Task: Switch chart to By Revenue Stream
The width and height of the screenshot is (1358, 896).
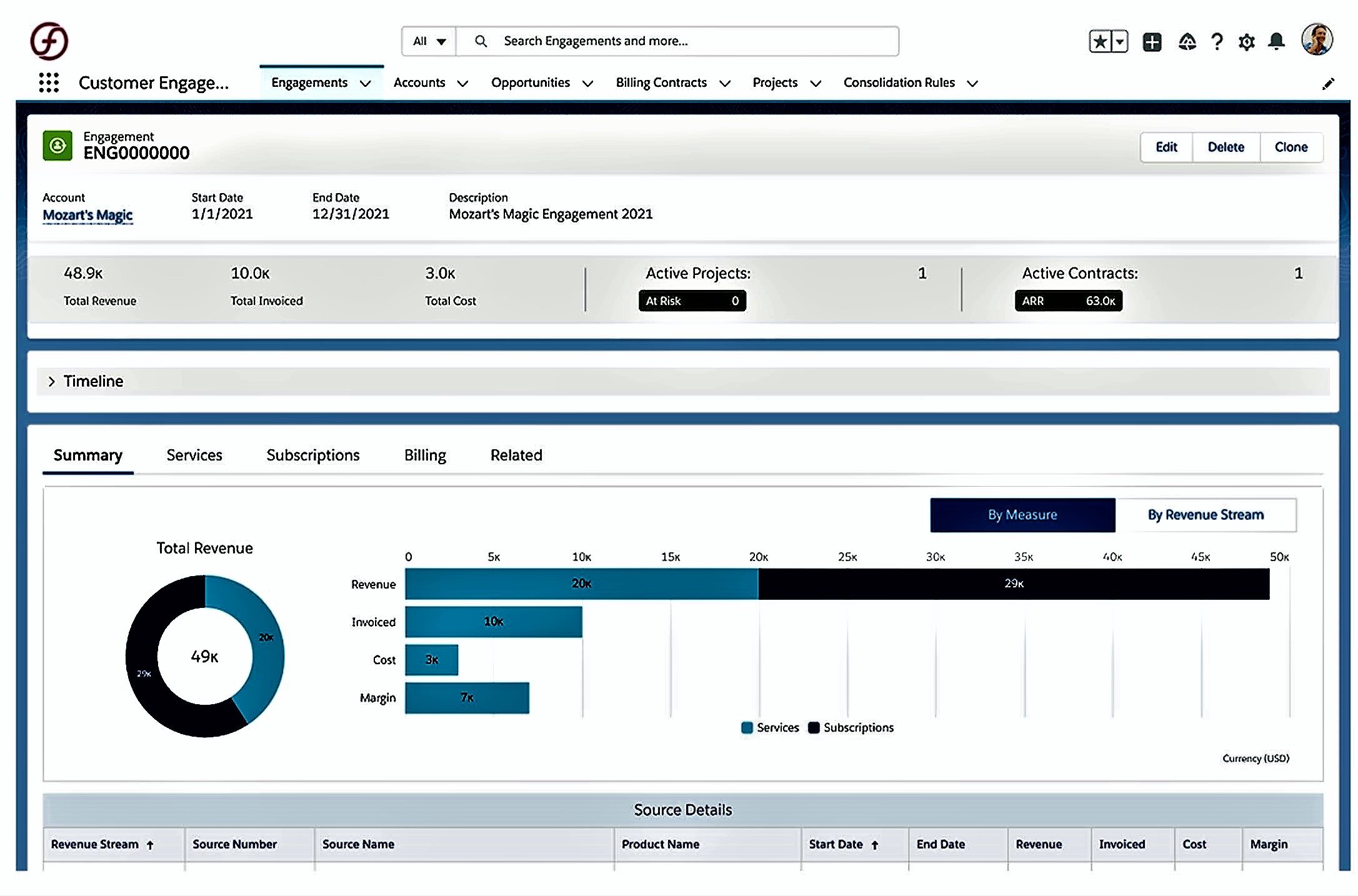Action: pyautogui.click(x=1205, y=515)
